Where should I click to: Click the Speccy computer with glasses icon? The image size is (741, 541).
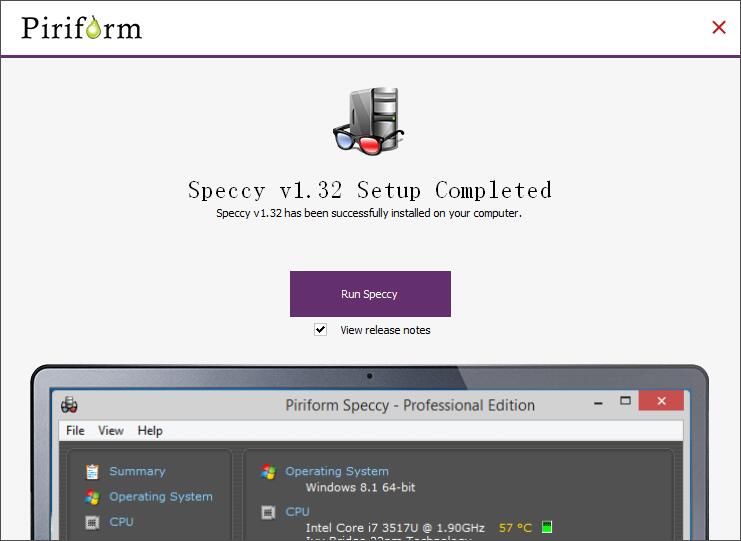368,122
